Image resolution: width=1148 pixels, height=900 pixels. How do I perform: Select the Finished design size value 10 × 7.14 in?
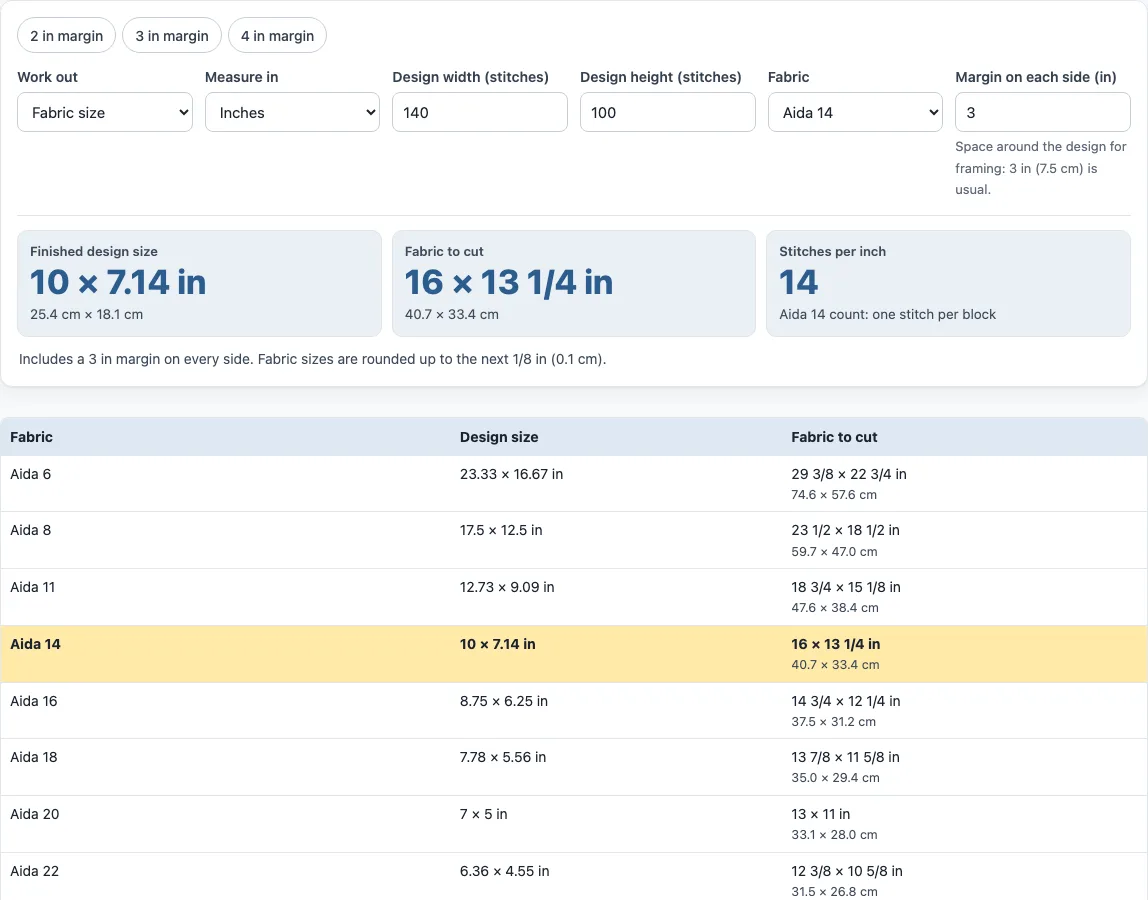[x=118, y=282]
